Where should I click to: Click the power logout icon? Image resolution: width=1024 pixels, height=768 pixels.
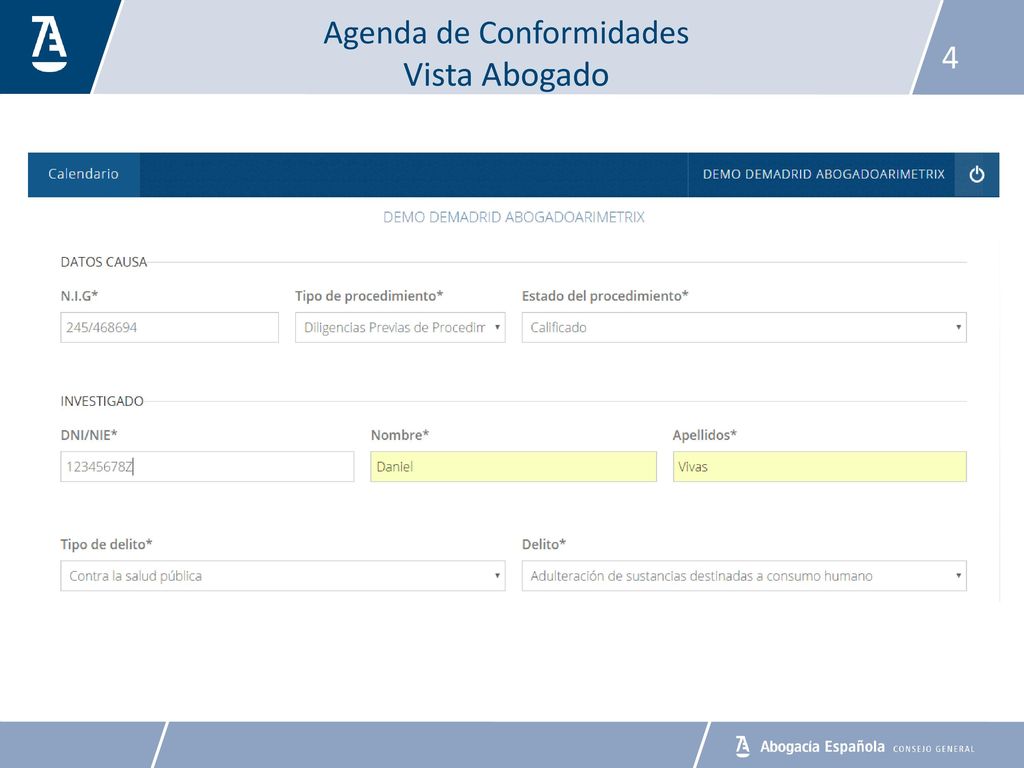[976, 174]
